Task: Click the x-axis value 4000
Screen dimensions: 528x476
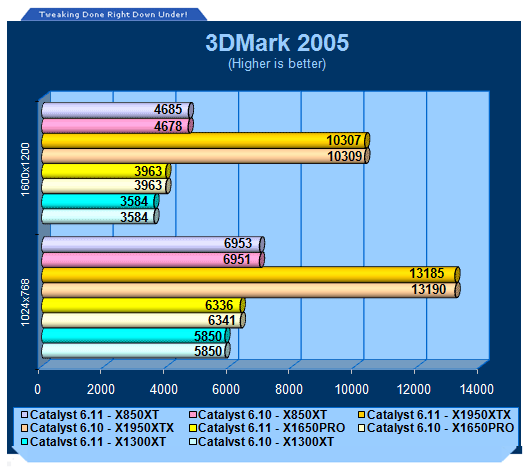Action: [164, 389]
